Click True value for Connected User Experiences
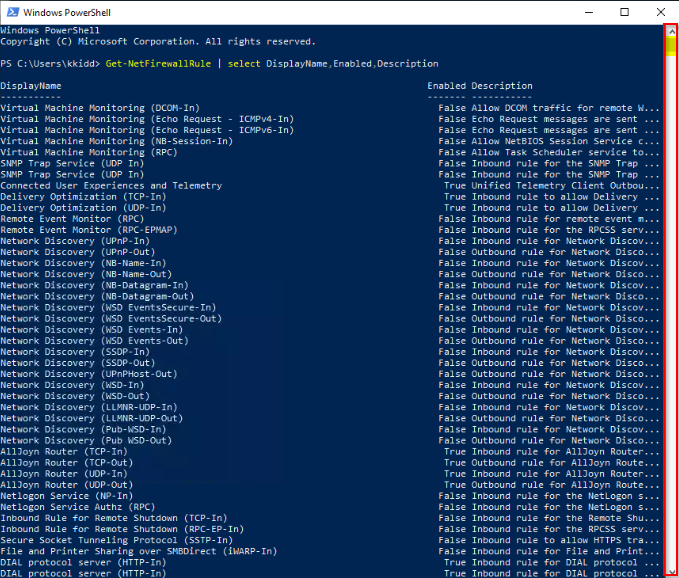Image resolution: width=679 pixels, height=578 pixels. tap(455, 185)
